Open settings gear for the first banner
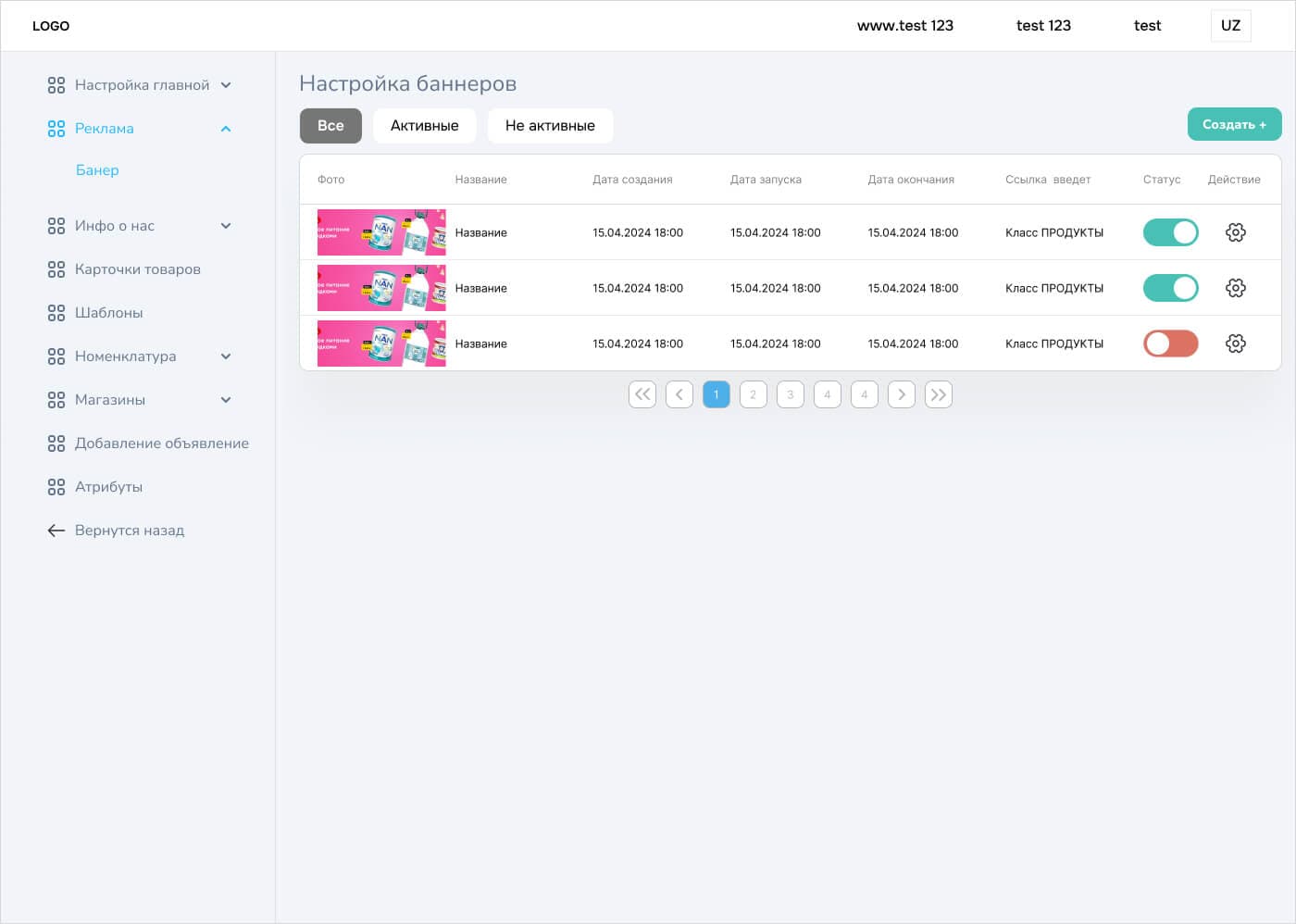This screenshot has height=924, width=1296. (1235, 232)
